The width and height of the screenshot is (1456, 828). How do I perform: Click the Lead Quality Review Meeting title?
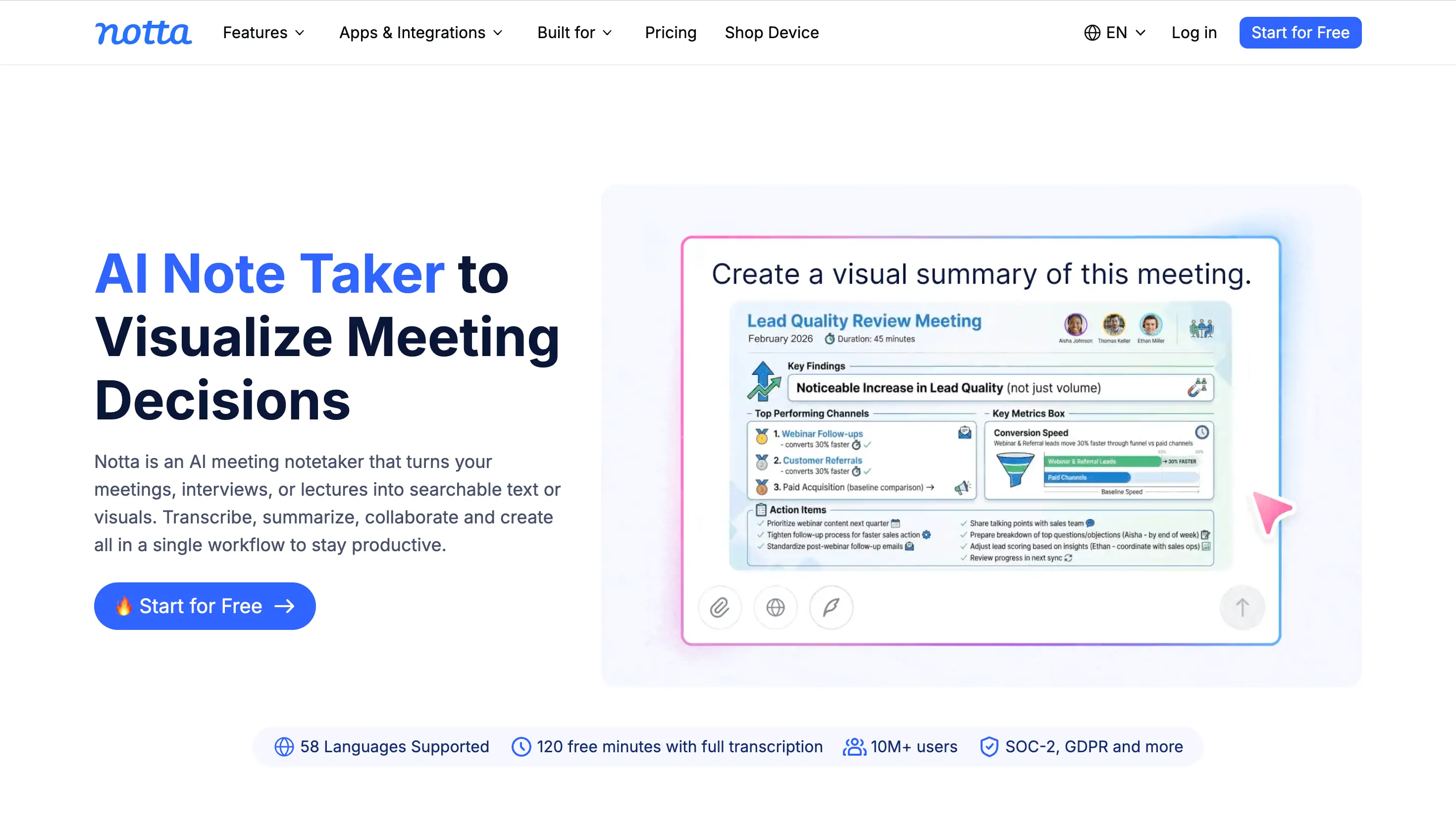(864, 321)
